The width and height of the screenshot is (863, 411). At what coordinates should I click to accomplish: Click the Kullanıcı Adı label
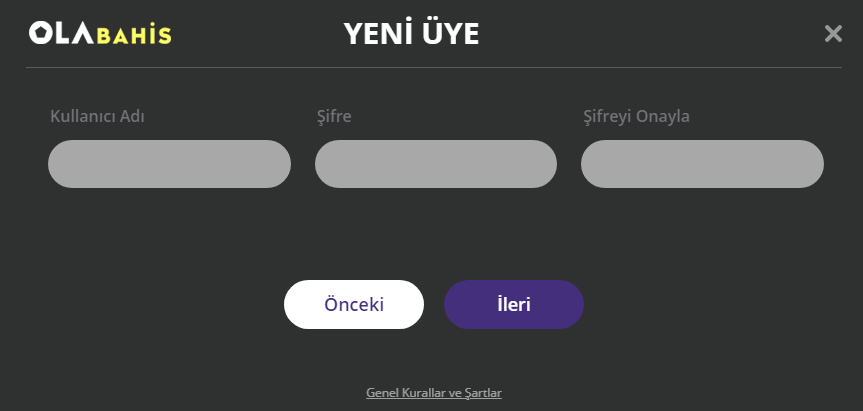pos(97,117)
